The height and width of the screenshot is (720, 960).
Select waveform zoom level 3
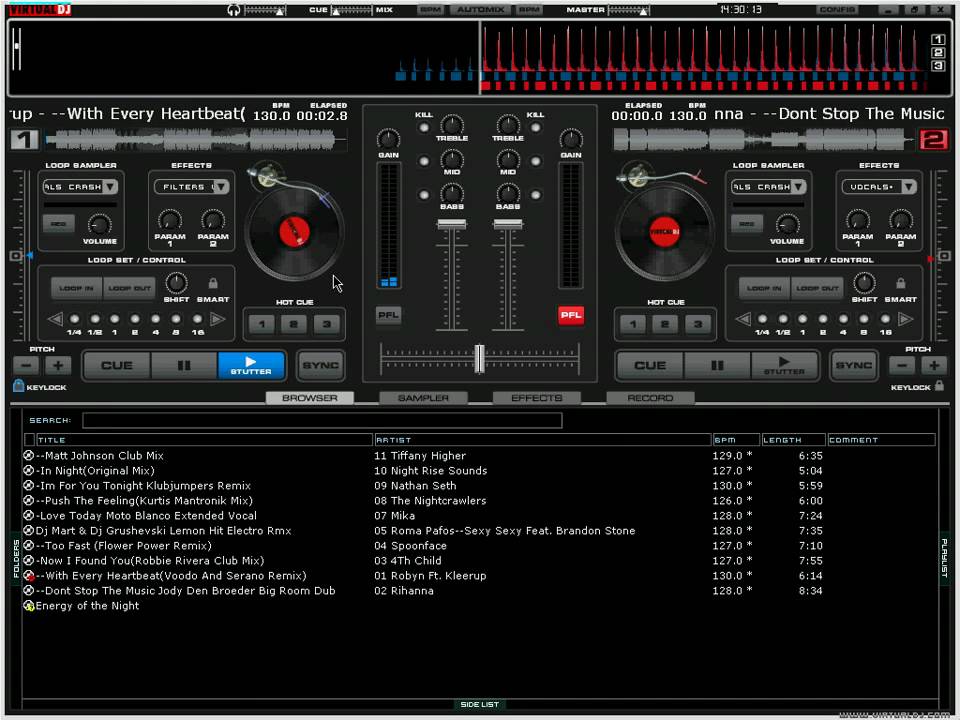938,66
